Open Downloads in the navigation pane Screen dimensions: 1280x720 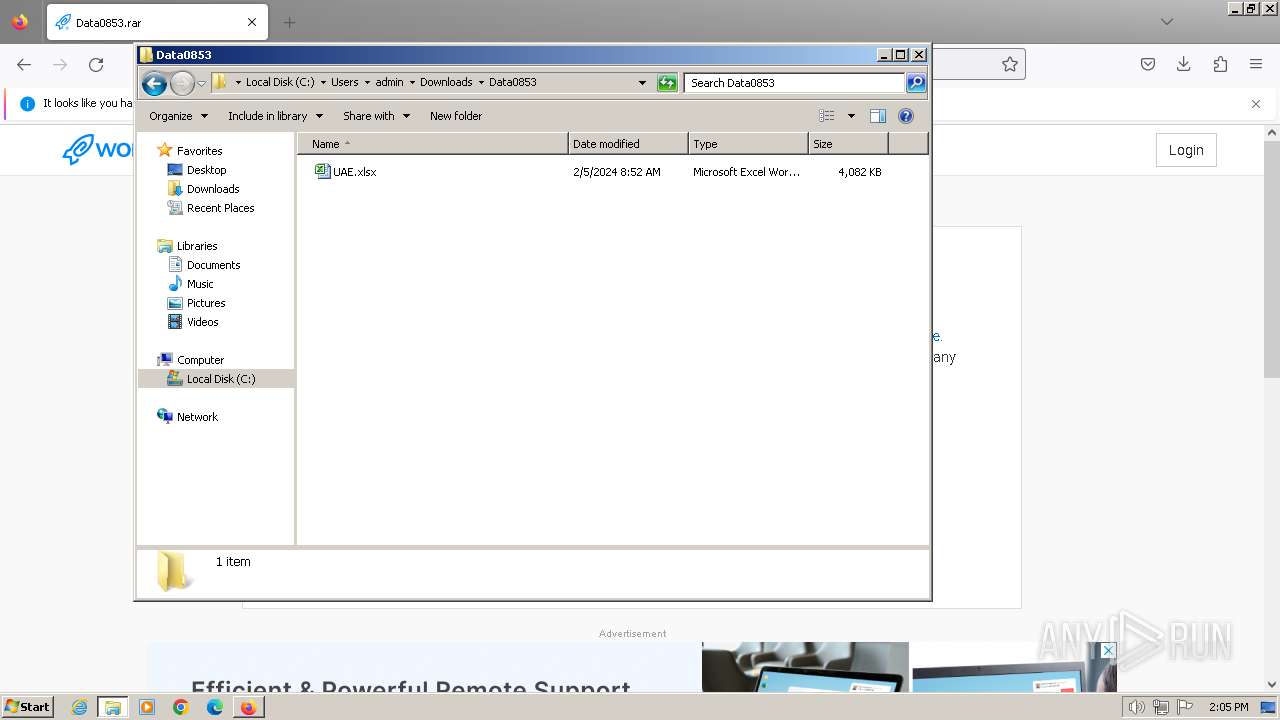[213, 189]
